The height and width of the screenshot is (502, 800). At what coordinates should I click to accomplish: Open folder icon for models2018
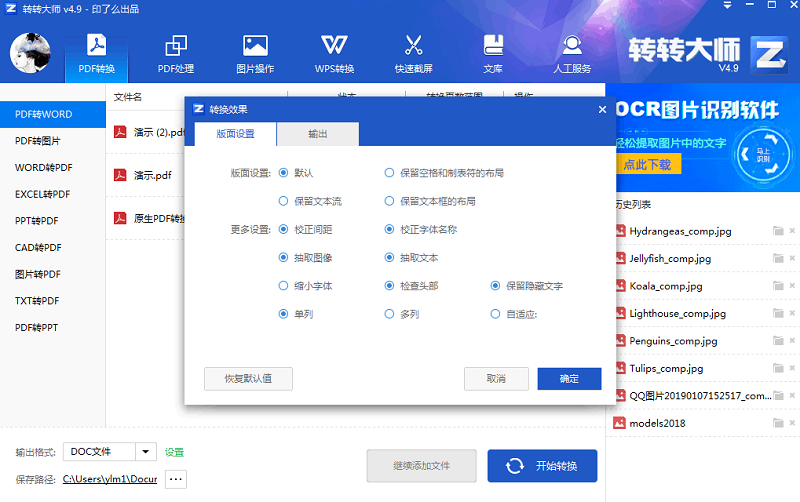(x=778, y=423)
